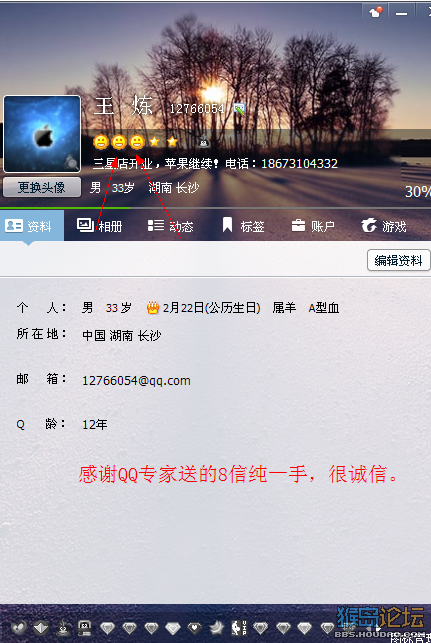Click the gray penguin icon after level stars

(203, 142)
